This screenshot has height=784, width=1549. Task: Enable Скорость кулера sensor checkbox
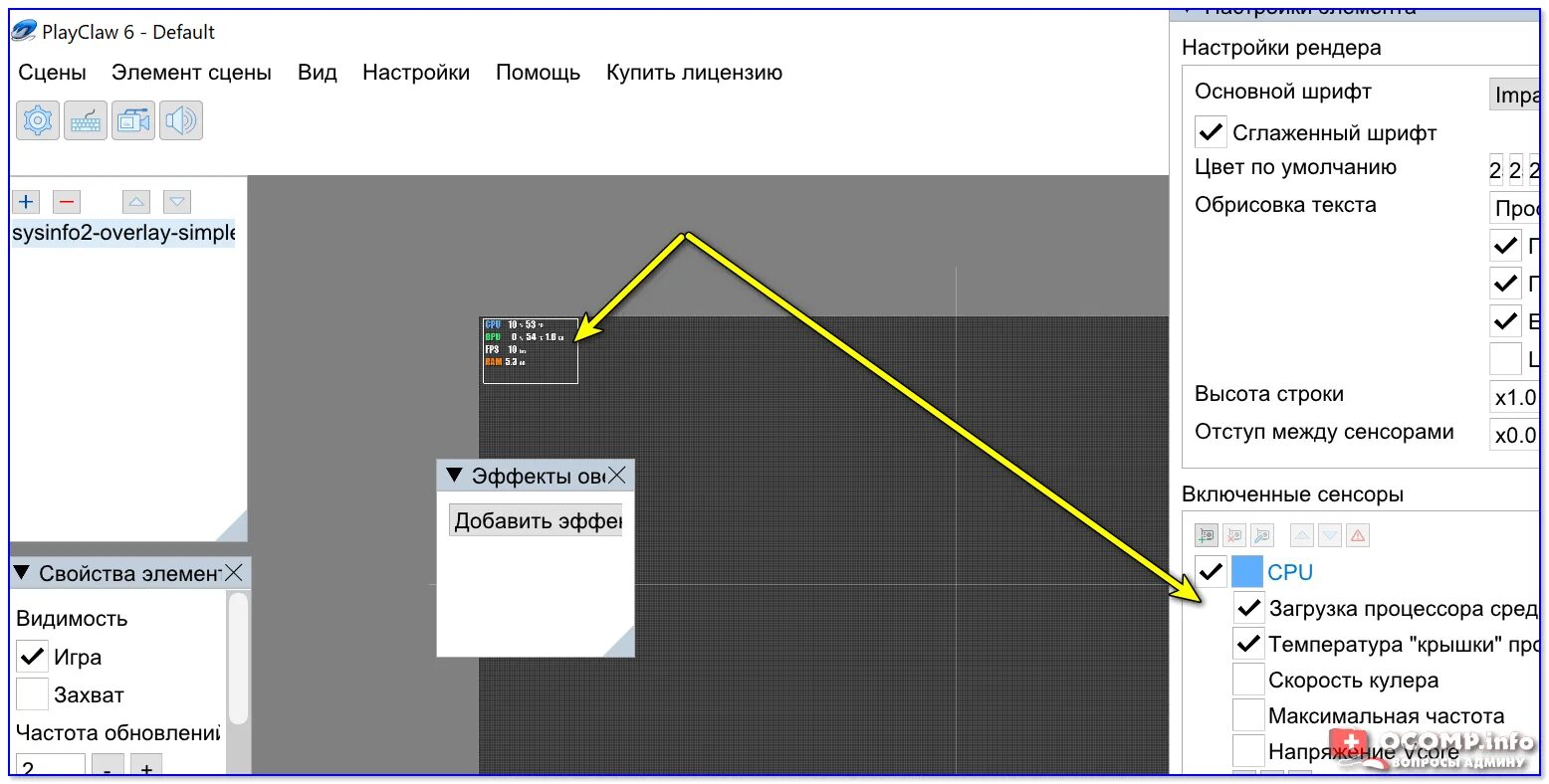tap(1249, 680)
